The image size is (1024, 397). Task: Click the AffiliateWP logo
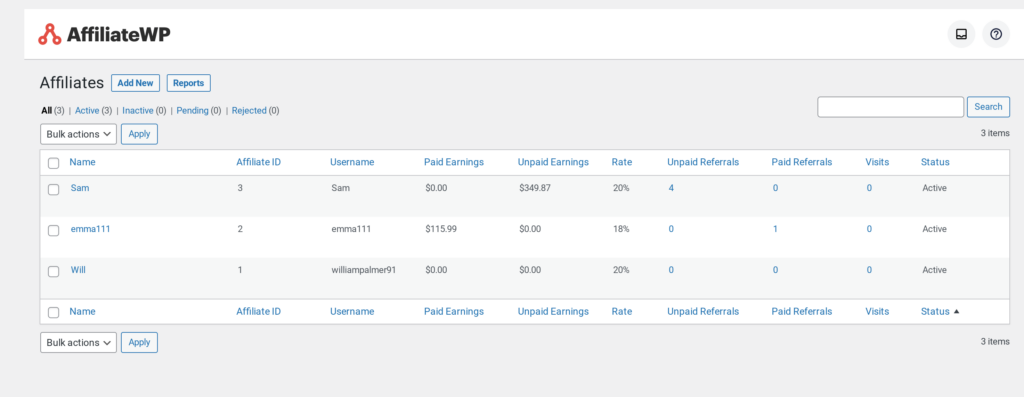click(104, 34)
